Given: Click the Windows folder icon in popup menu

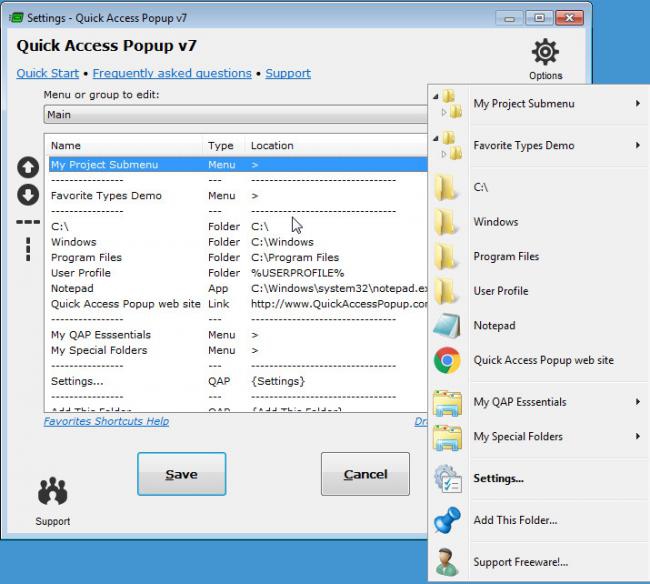Looking at the screenshot, I should (x=447, y=222).
